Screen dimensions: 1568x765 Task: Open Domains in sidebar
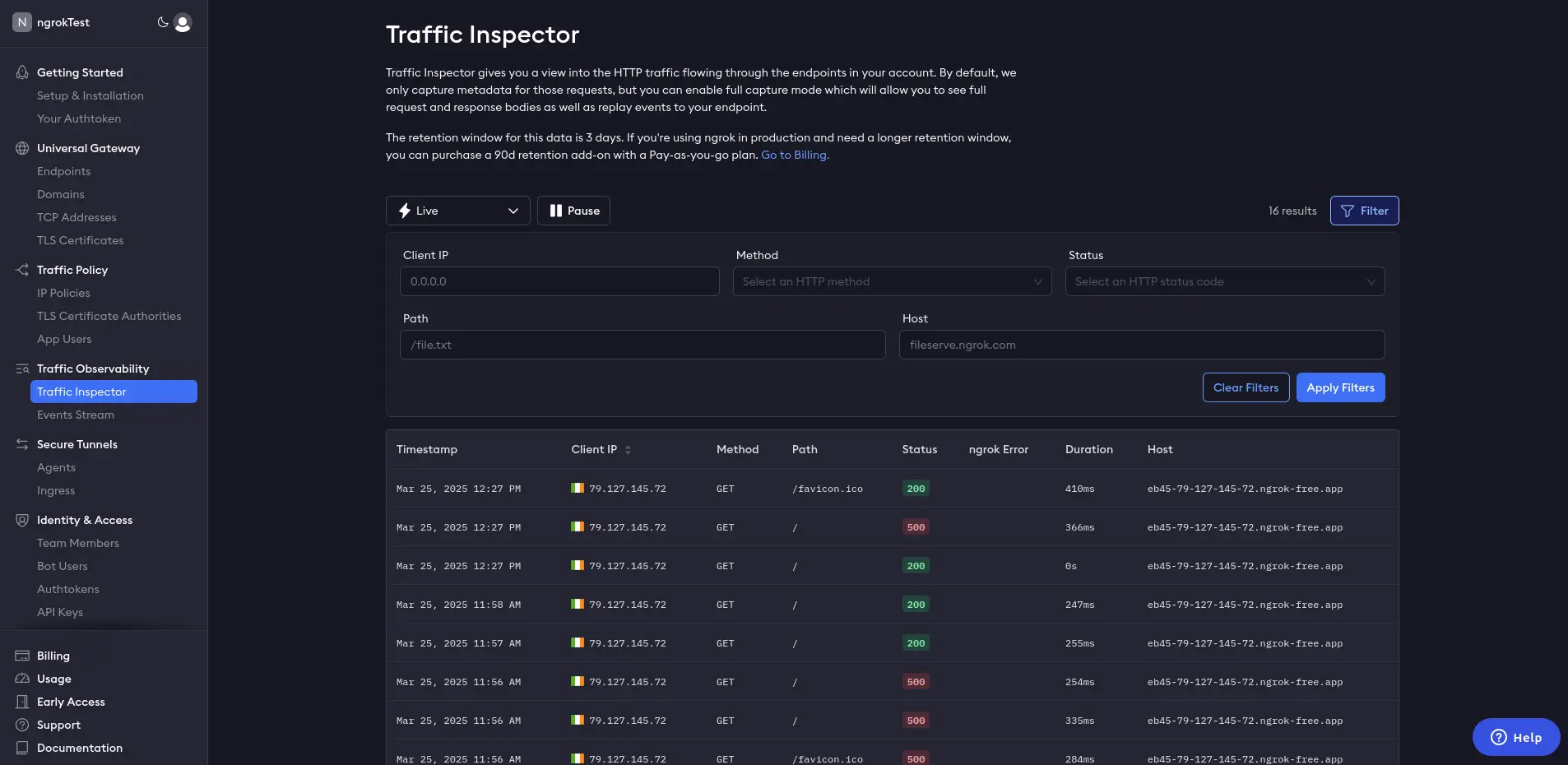click(61, 194)
